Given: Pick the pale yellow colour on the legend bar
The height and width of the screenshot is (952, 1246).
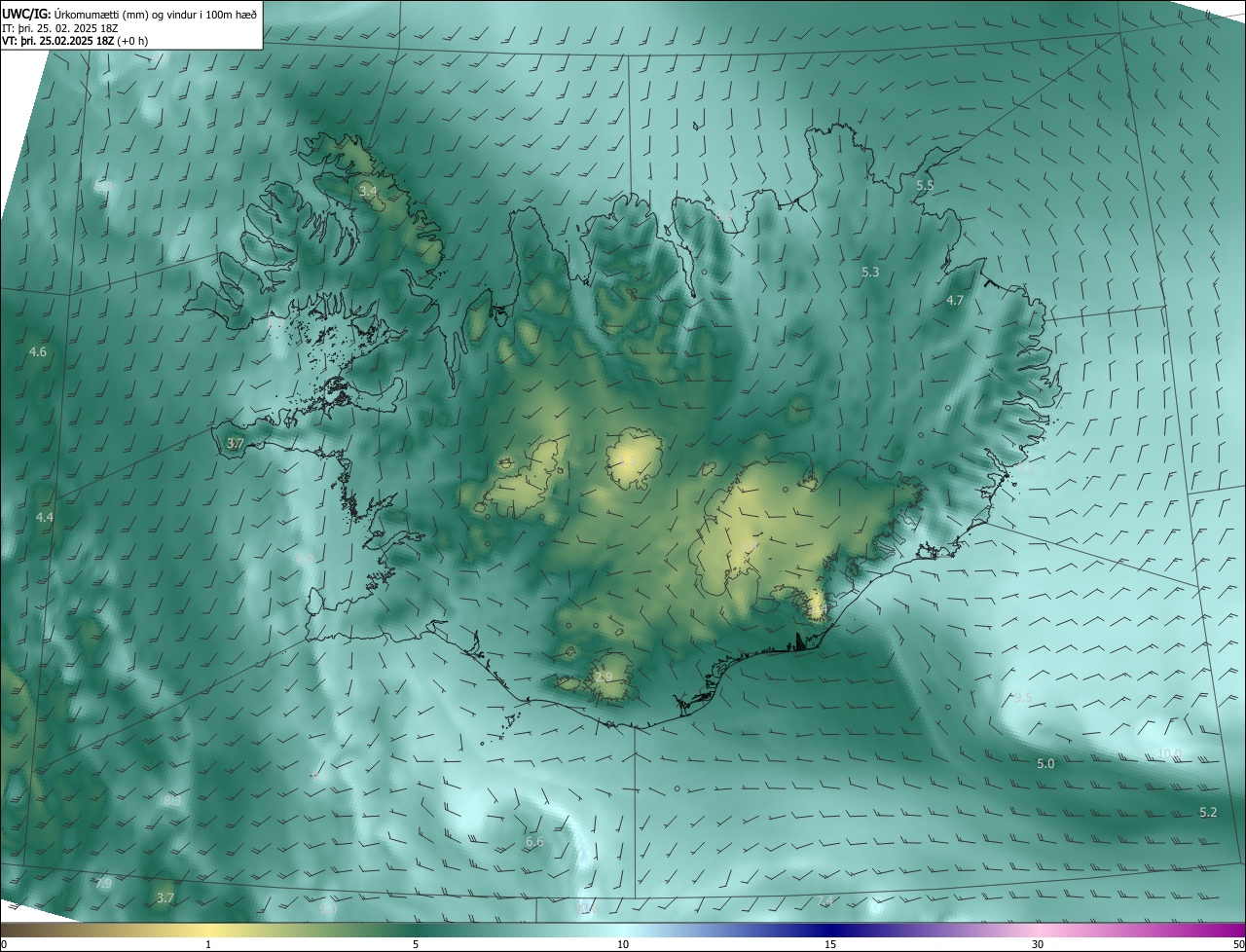Looking at the screenshot, I should (x=209, y=930).
